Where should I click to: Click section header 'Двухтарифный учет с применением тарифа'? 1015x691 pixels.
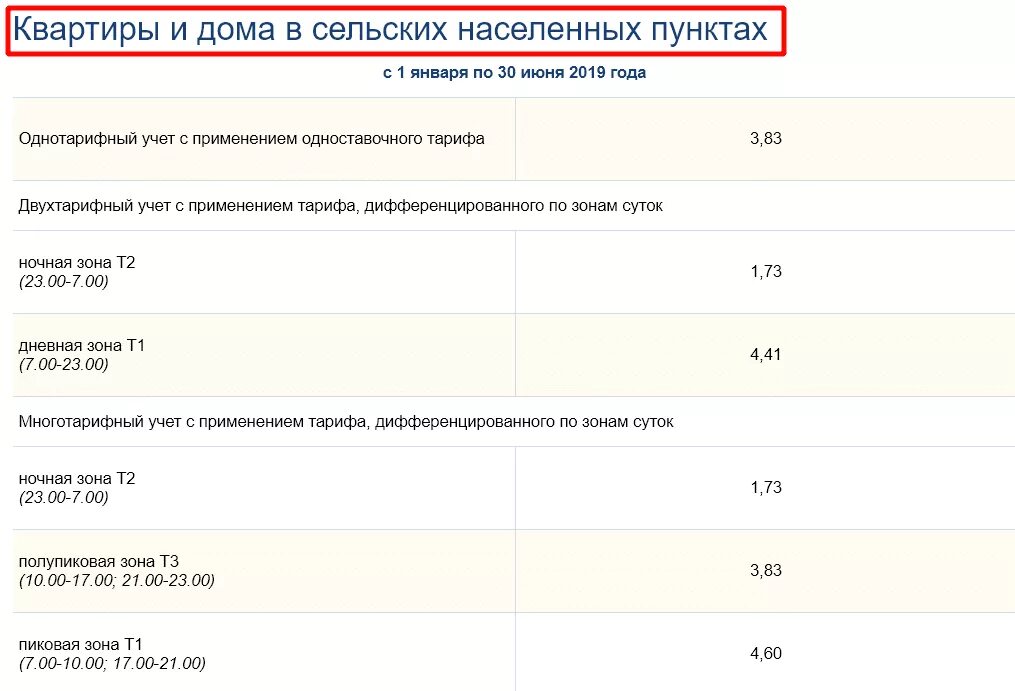pos(340,206)
